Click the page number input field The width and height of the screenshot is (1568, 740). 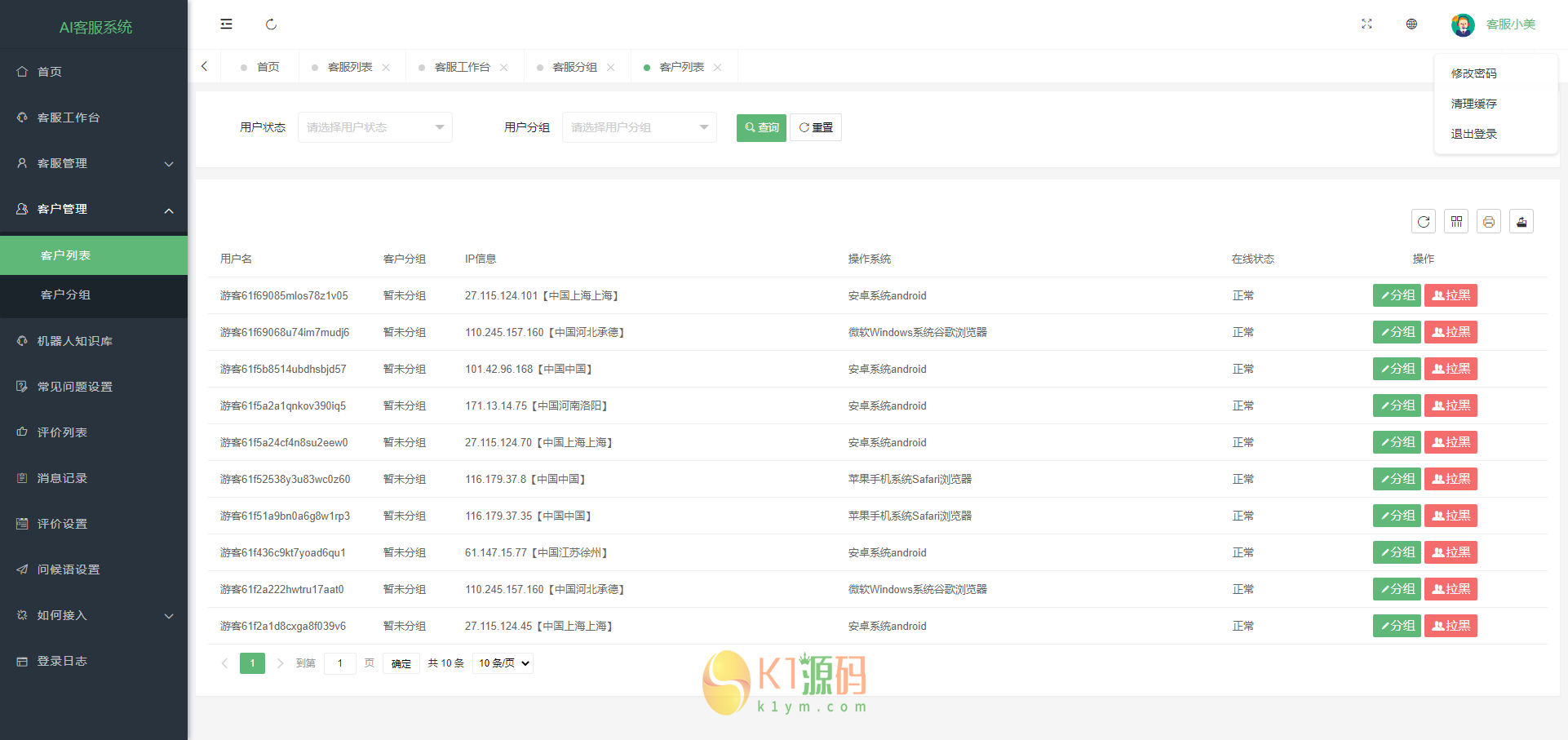pos(340,663)
